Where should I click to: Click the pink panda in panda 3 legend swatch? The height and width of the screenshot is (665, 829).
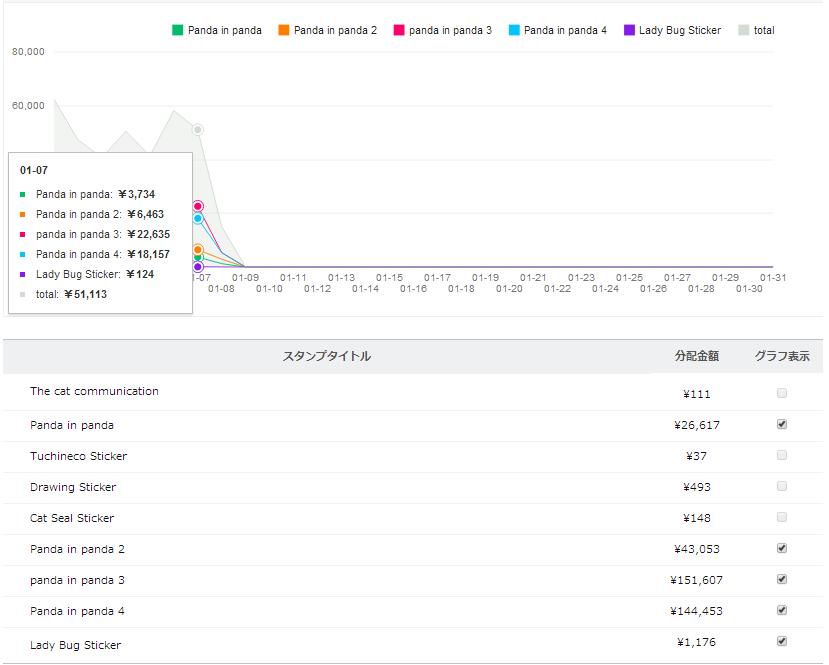399,30
